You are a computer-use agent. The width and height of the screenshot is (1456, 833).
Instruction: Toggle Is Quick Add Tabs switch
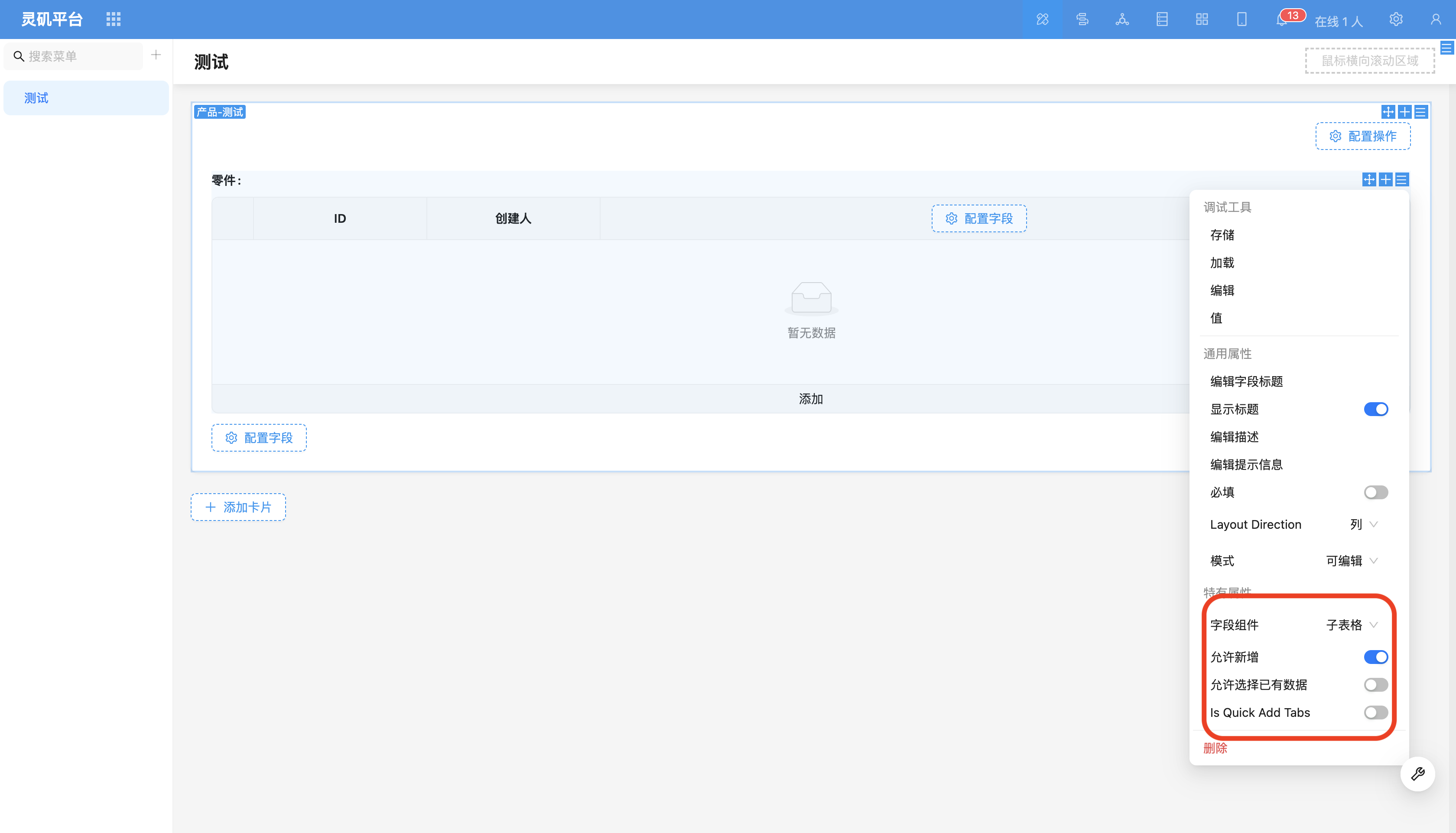tap(1376, 712)
